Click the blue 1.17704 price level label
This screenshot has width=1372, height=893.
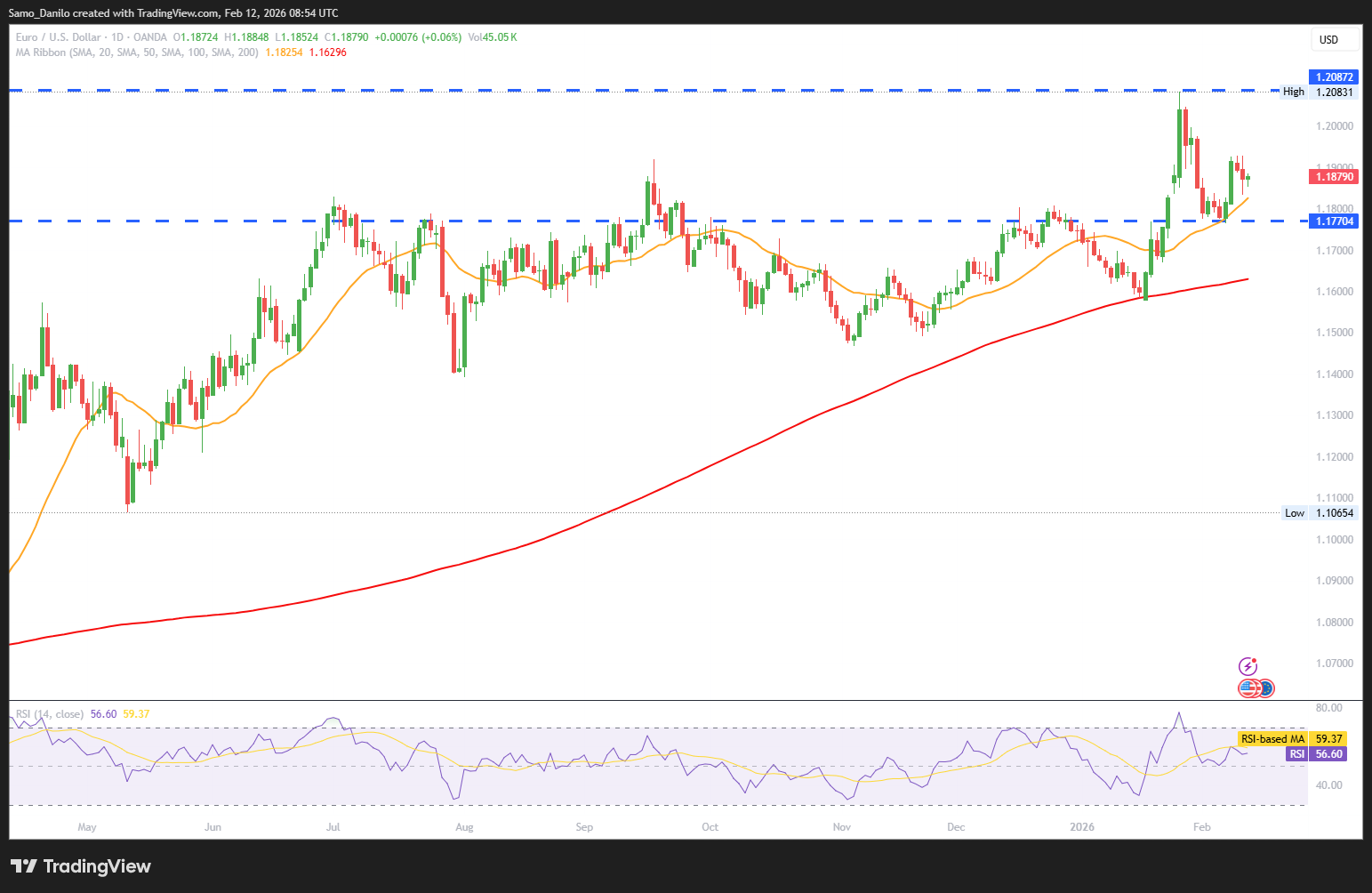tap(1334, 221)
